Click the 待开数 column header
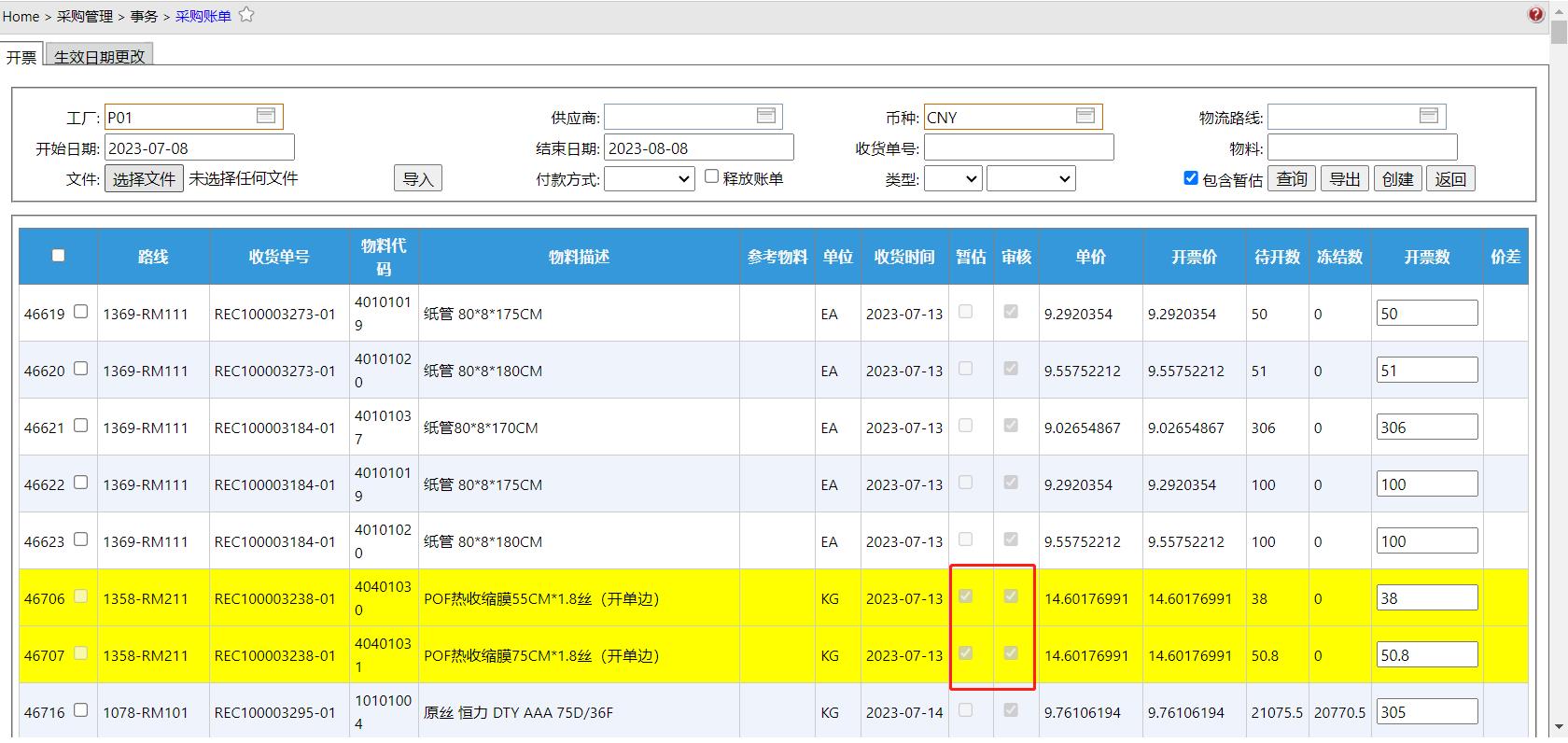 tap(1277, 257)
